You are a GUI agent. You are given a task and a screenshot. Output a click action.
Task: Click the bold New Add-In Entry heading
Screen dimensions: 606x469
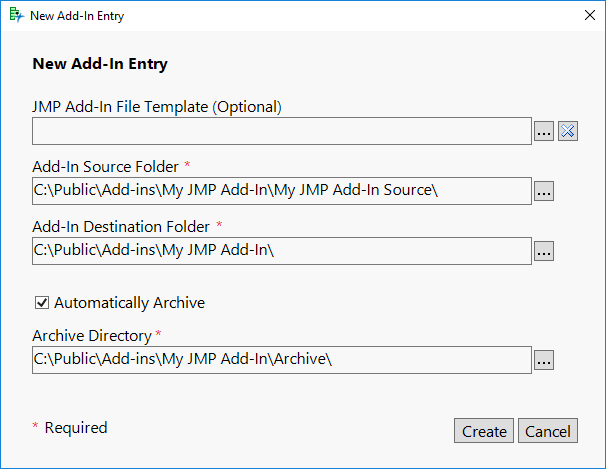point(100,64)
